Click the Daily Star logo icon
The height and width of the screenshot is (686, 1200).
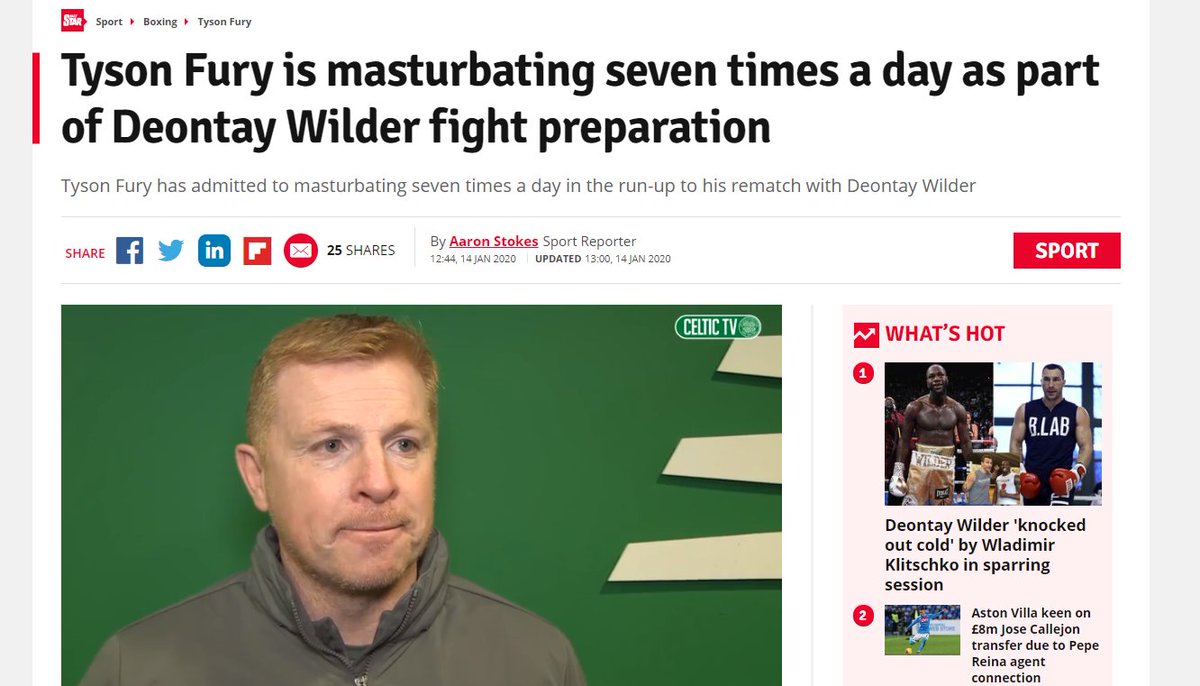72,21
